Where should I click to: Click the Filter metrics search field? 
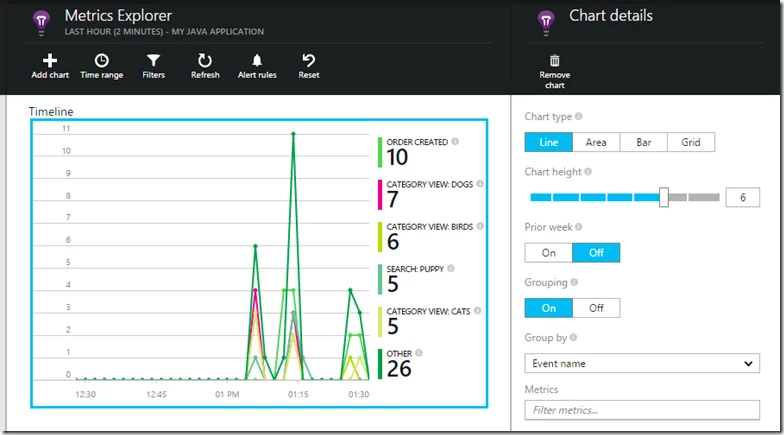642,409
